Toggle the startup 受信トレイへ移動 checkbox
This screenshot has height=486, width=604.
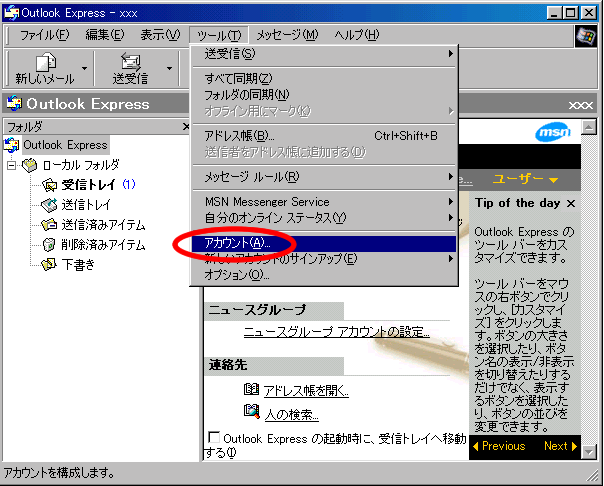[213, 437]
